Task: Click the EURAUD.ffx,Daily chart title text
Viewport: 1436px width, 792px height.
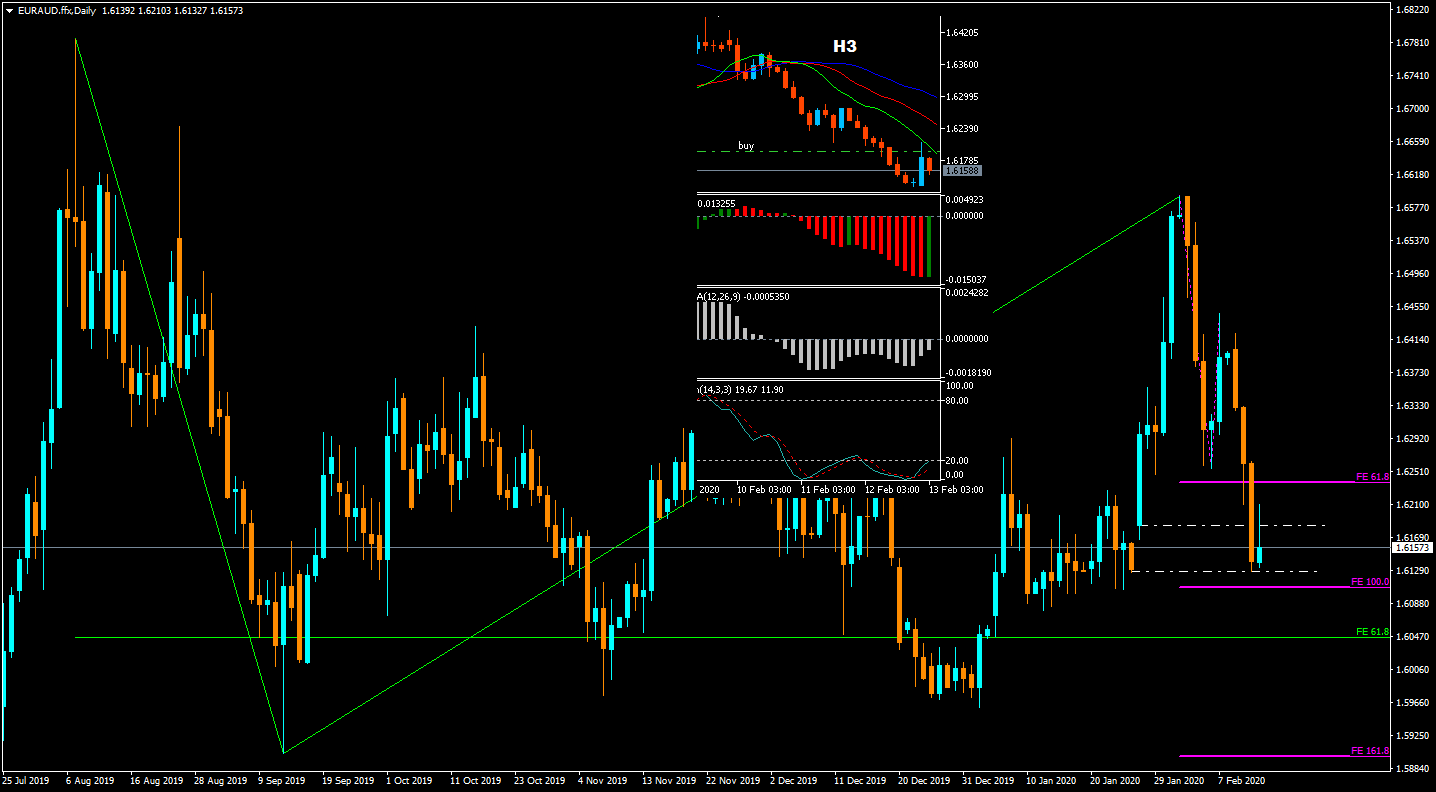Action: pyautogui.click(x=56, y=10)
